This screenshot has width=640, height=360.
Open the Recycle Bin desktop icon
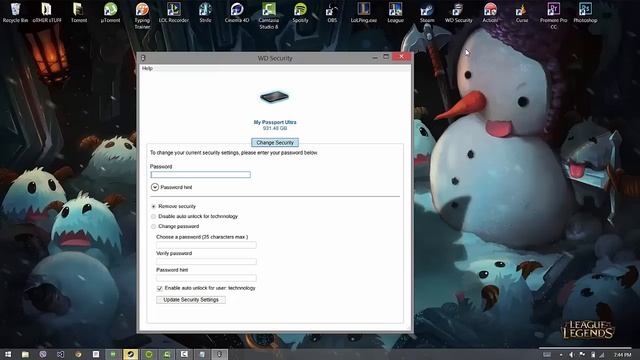click(x=15, y=12)
